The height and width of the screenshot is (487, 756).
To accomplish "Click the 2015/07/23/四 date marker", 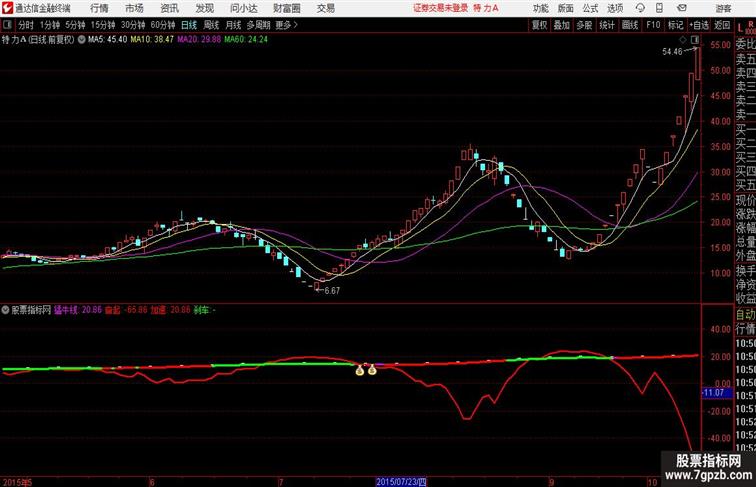I will pos(401,482).
